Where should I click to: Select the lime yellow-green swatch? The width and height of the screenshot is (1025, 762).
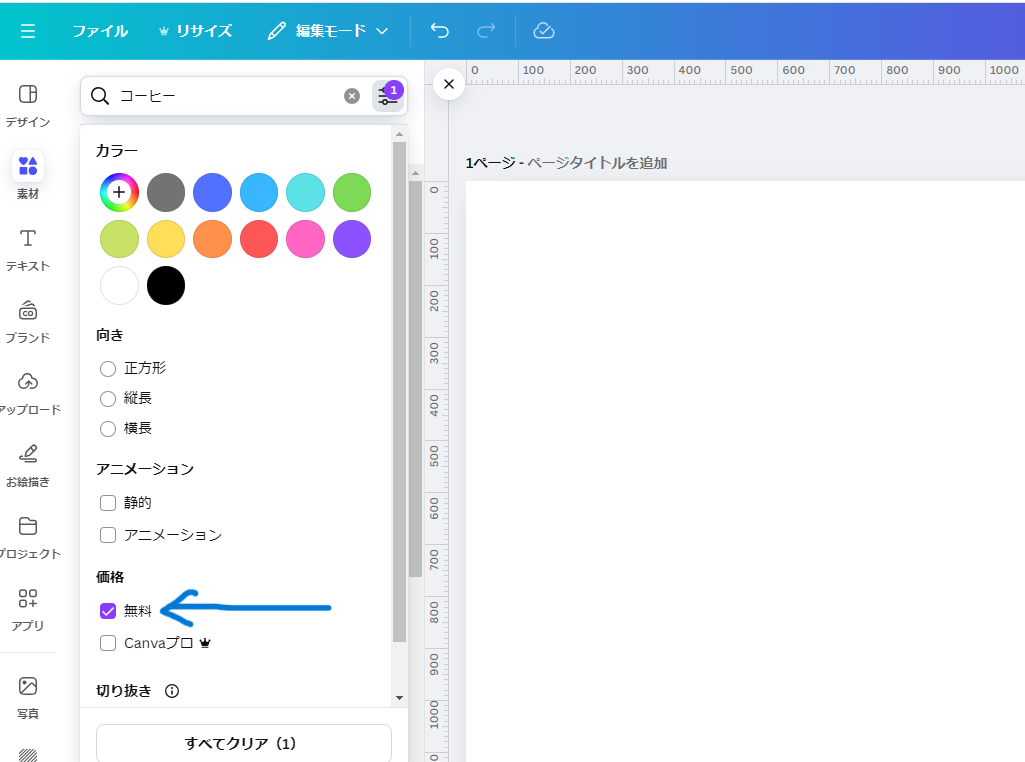119,239
